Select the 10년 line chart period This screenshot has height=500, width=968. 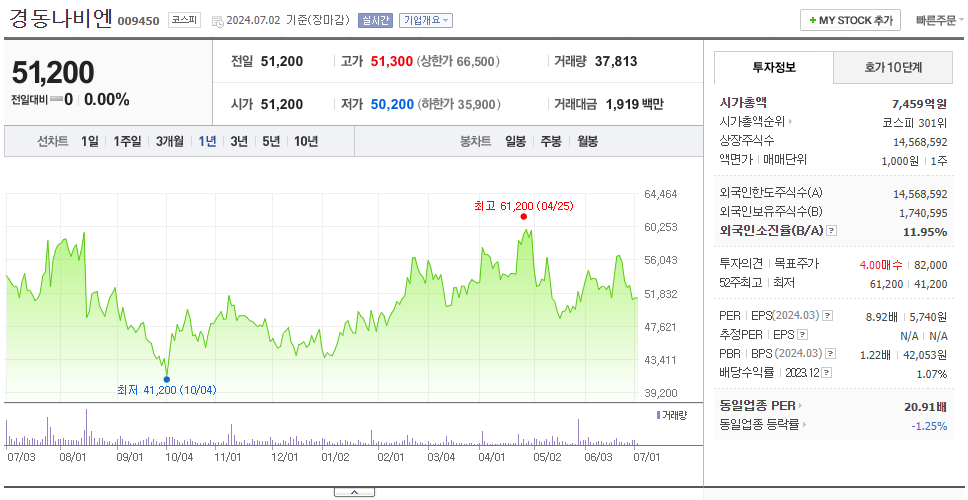coord(306,141)
